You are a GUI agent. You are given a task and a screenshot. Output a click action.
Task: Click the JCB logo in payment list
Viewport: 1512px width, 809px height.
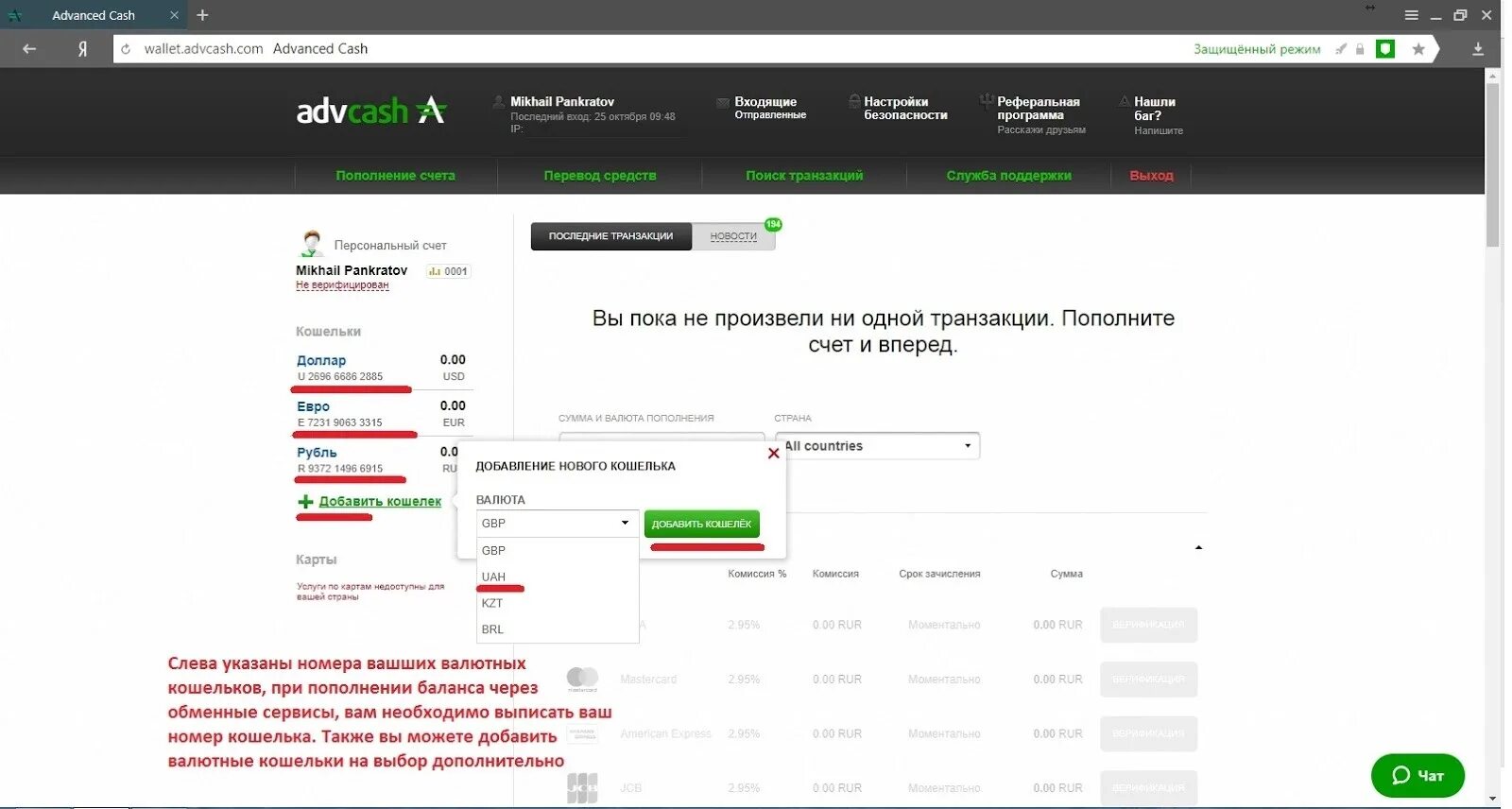click(582, 787)
